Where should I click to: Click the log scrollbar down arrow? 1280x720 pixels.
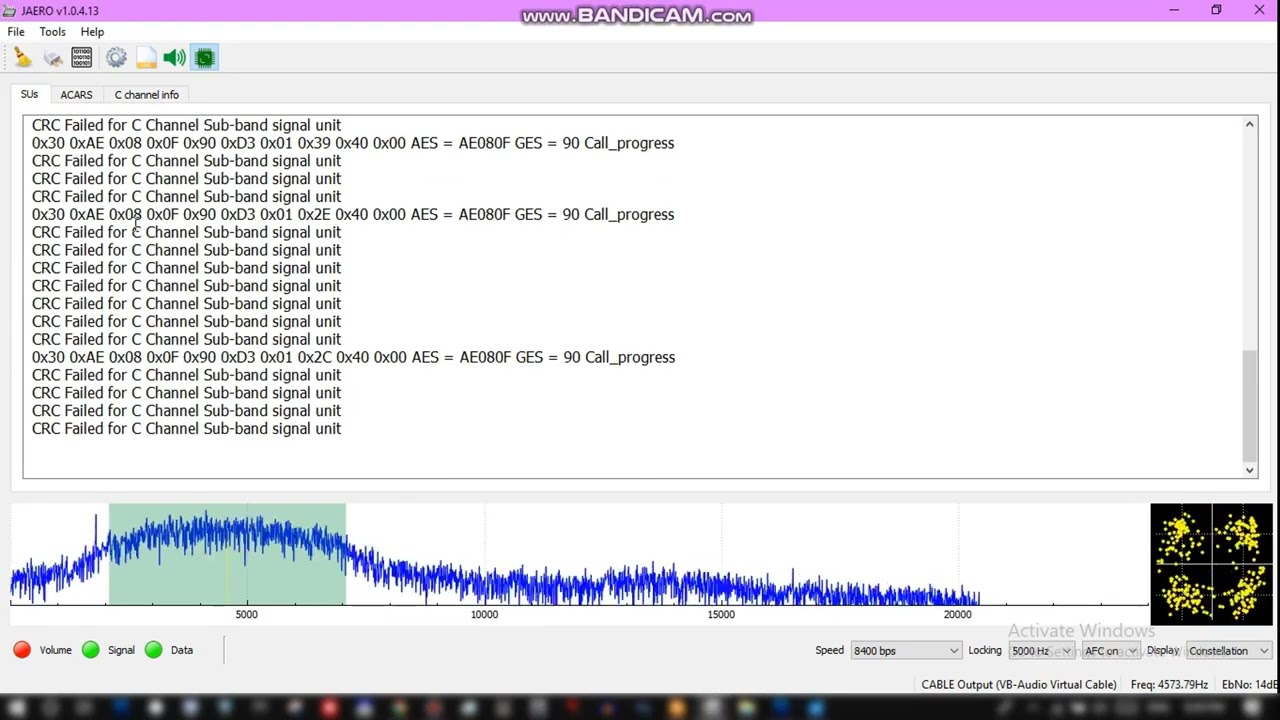coord(1249,470)
